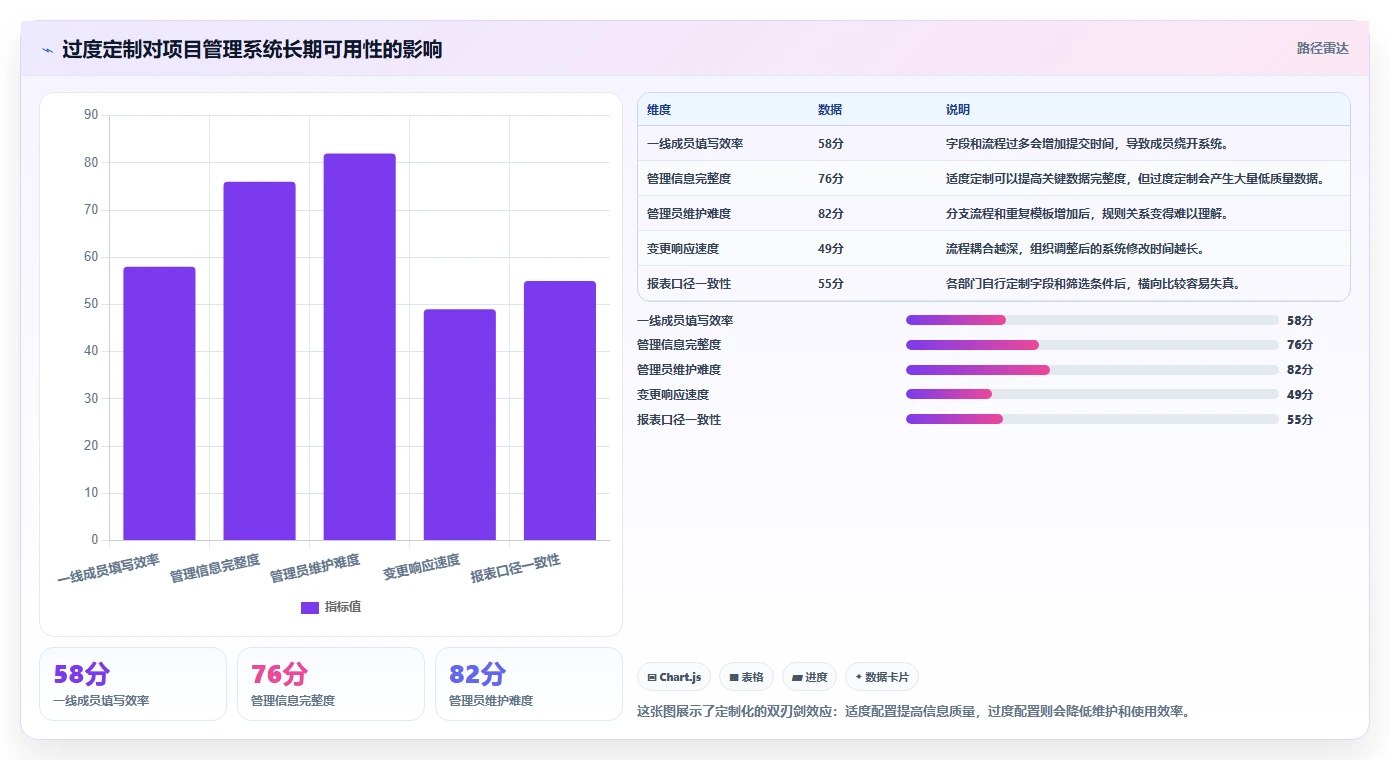Image resolution: width=1390 pixels, height=760 pixels.
Task: Click the 报表口径一致性 progress bar
Action: 1092,419
